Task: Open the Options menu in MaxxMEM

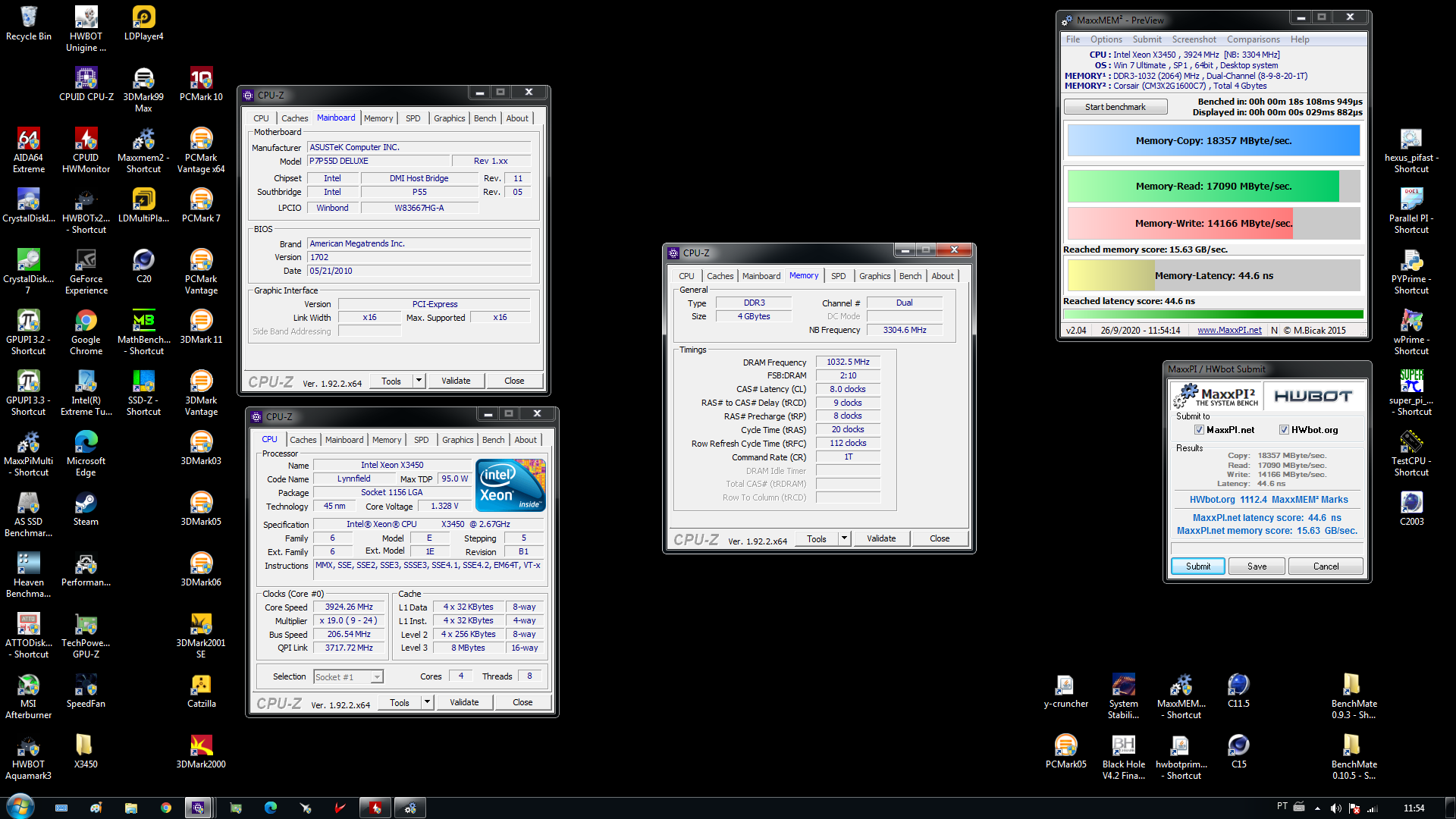Action: point(1106,39)
